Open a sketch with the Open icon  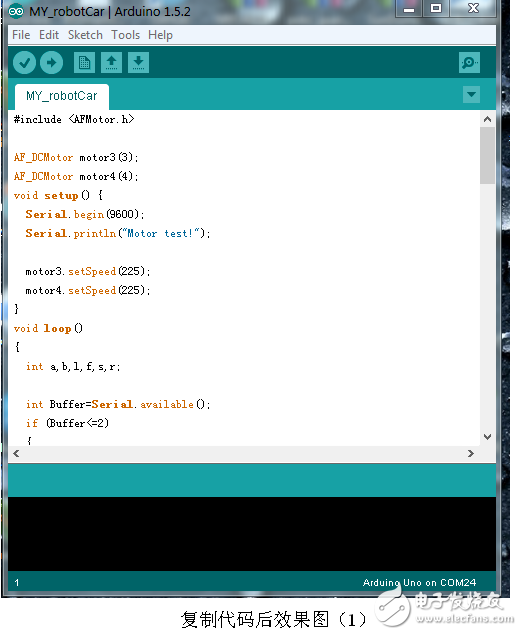pos(111,63)
